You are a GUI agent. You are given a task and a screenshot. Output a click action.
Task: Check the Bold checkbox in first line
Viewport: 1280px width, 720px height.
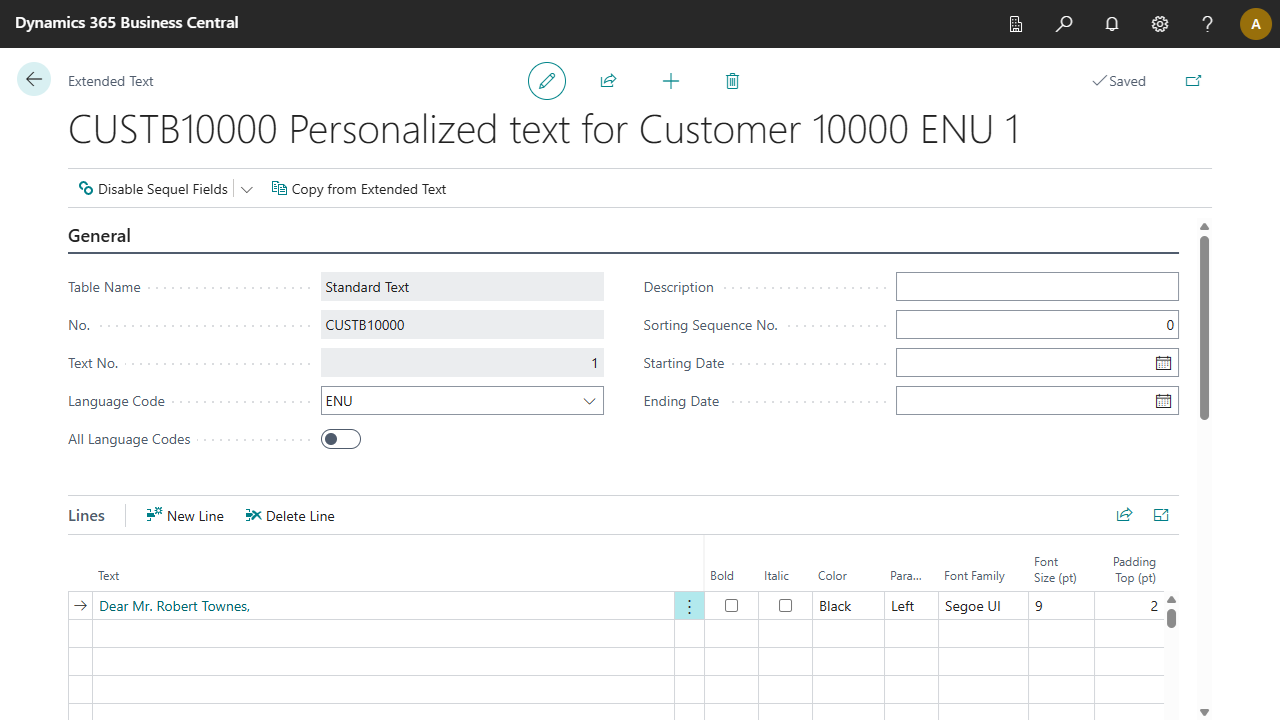731,606
